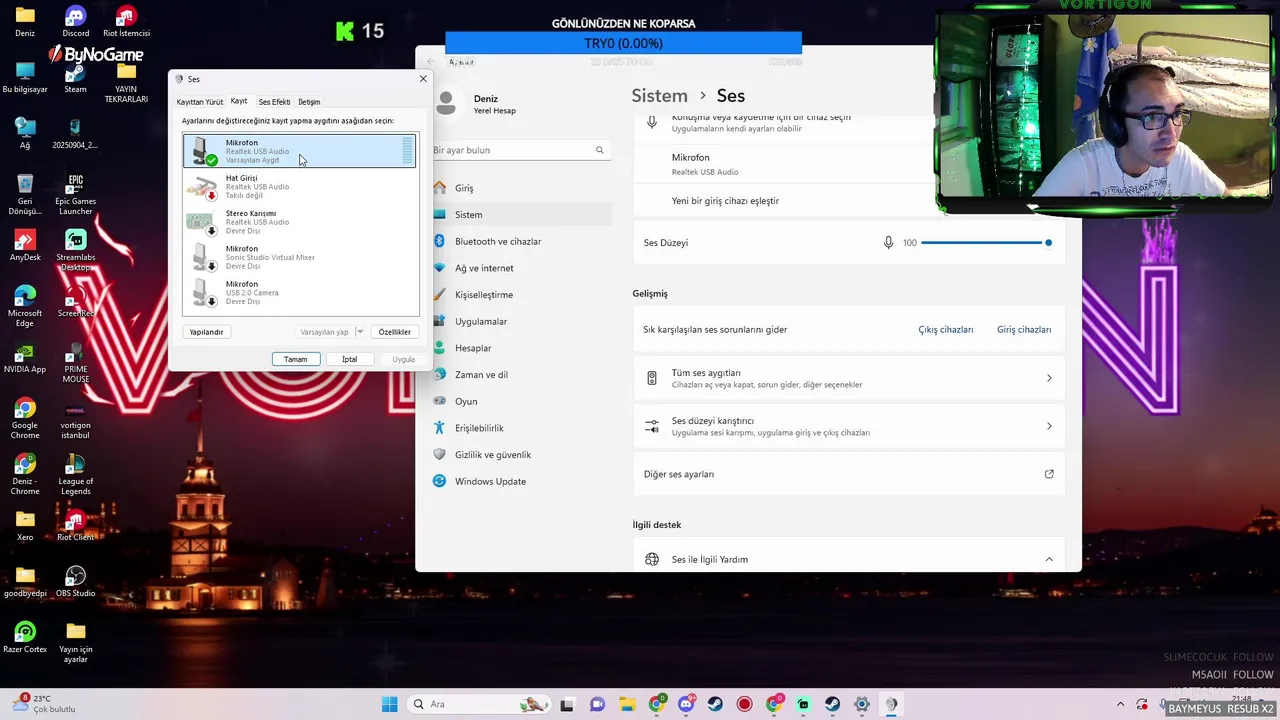
Task: Click the search magnifier icon in Settings
Action: point(600,150)
